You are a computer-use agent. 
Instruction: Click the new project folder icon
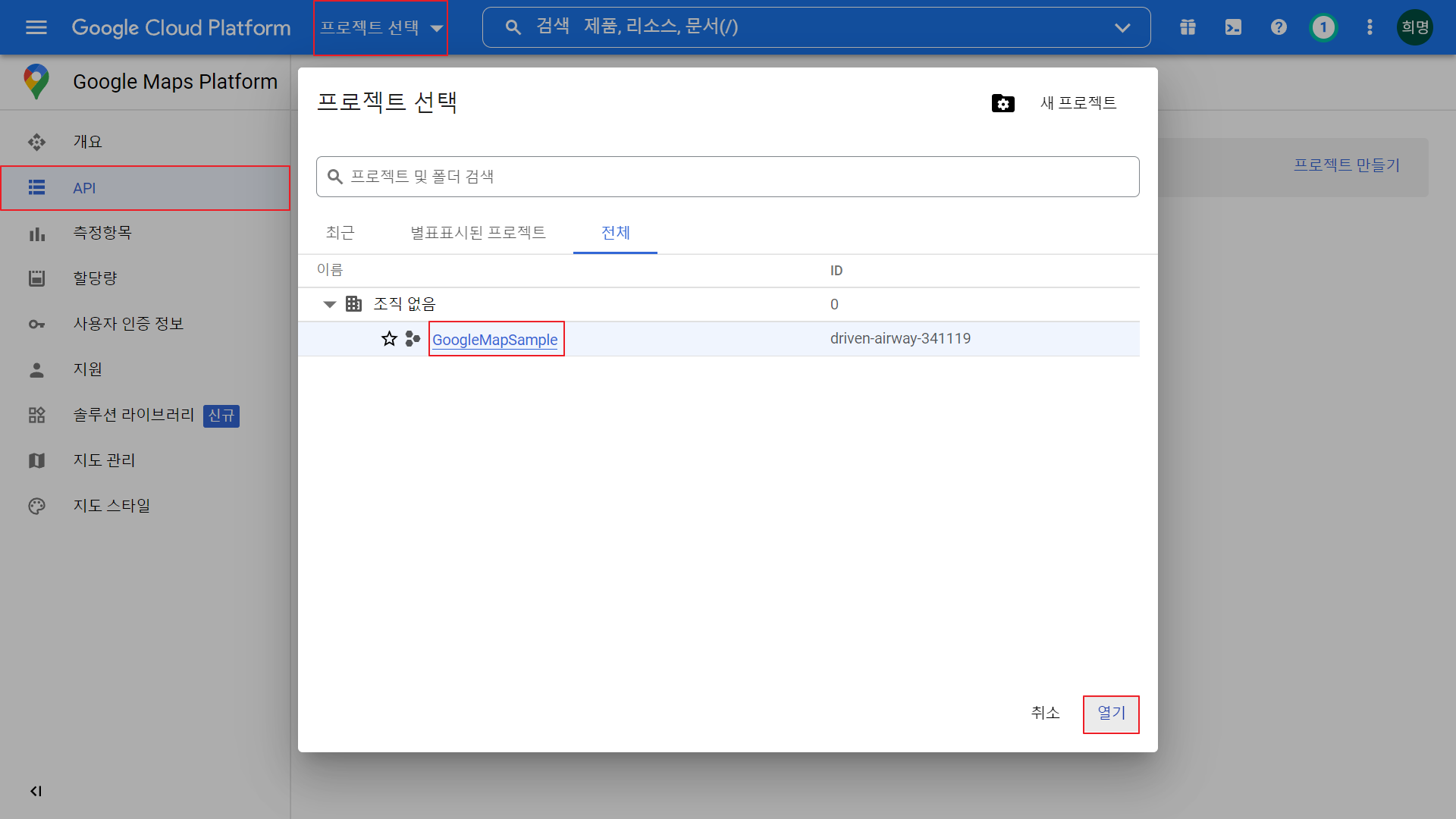coord(1003,103)
